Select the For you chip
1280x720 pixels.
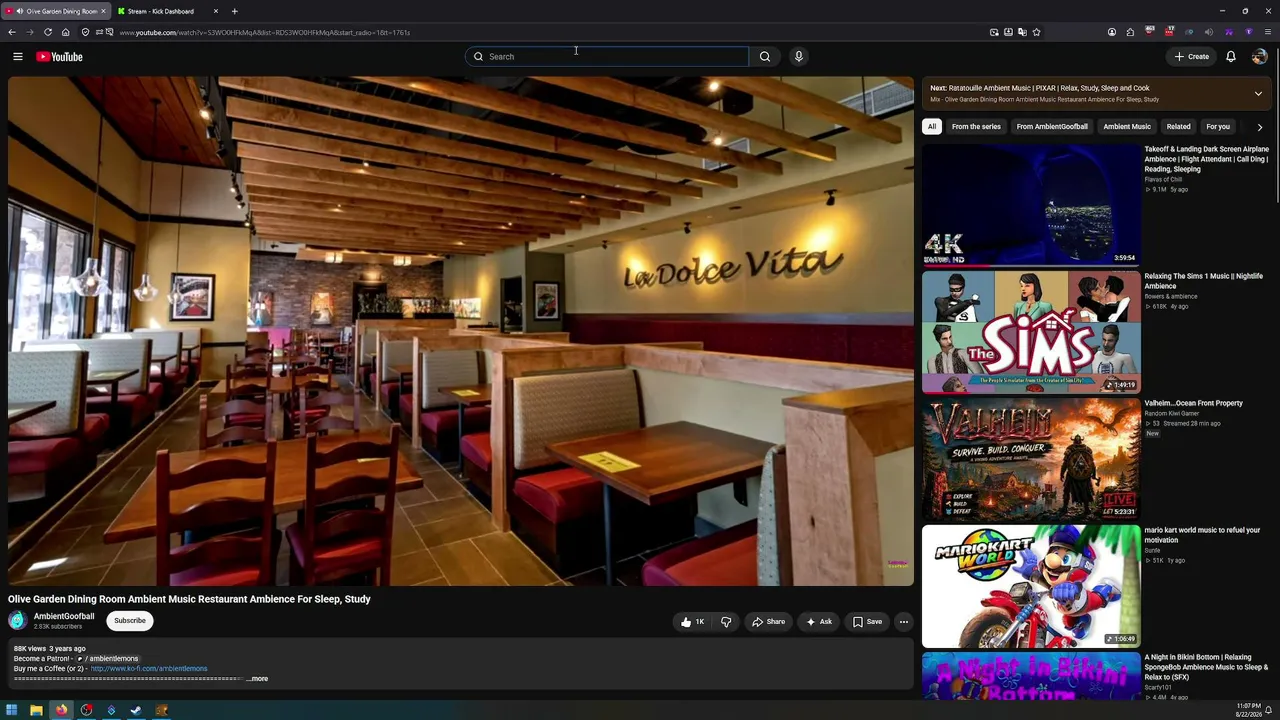[x=1218, y=127]
